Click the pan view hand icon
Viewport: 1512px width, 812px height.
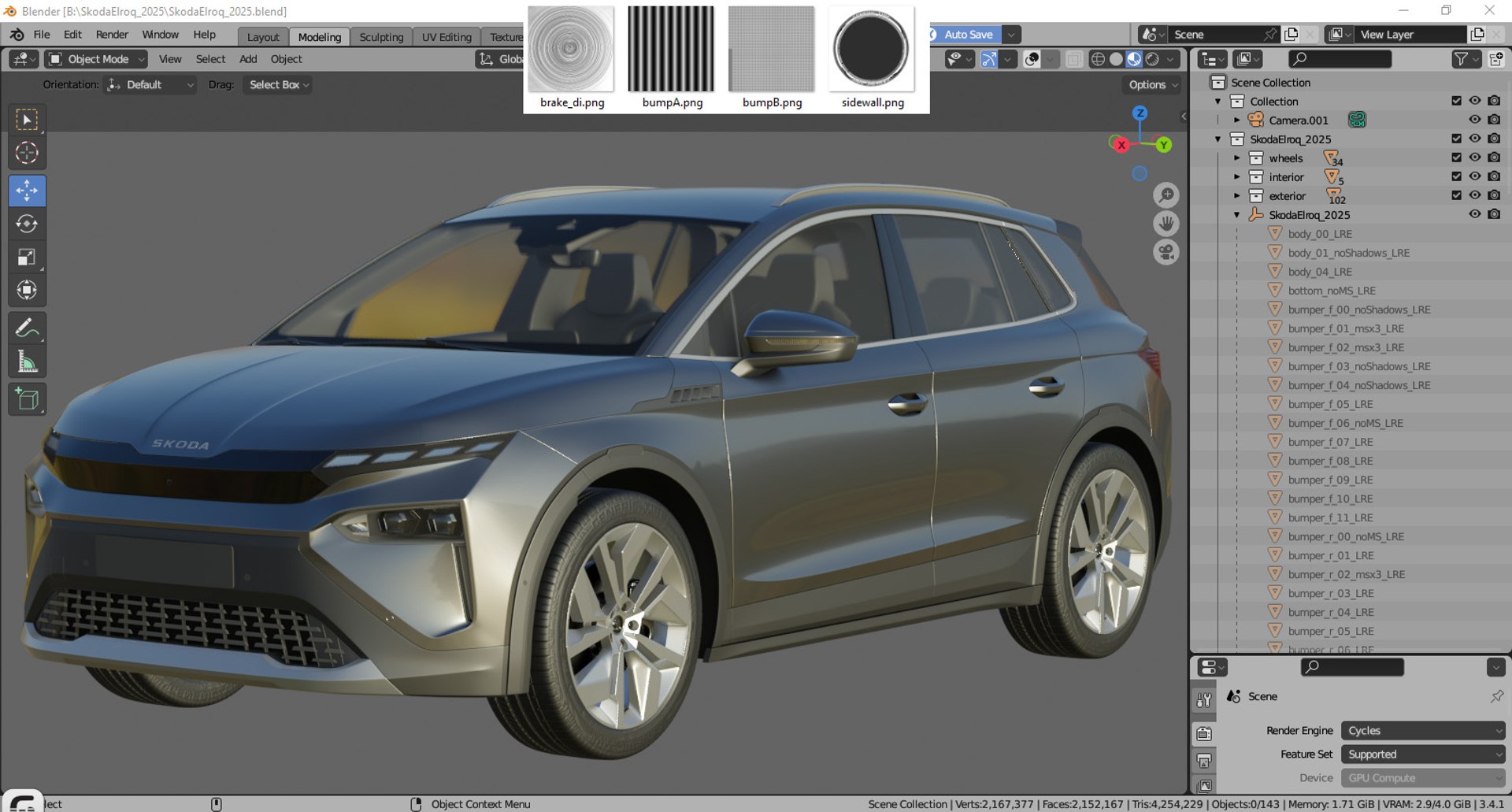pyautogui.click(x=1166, y=224)
